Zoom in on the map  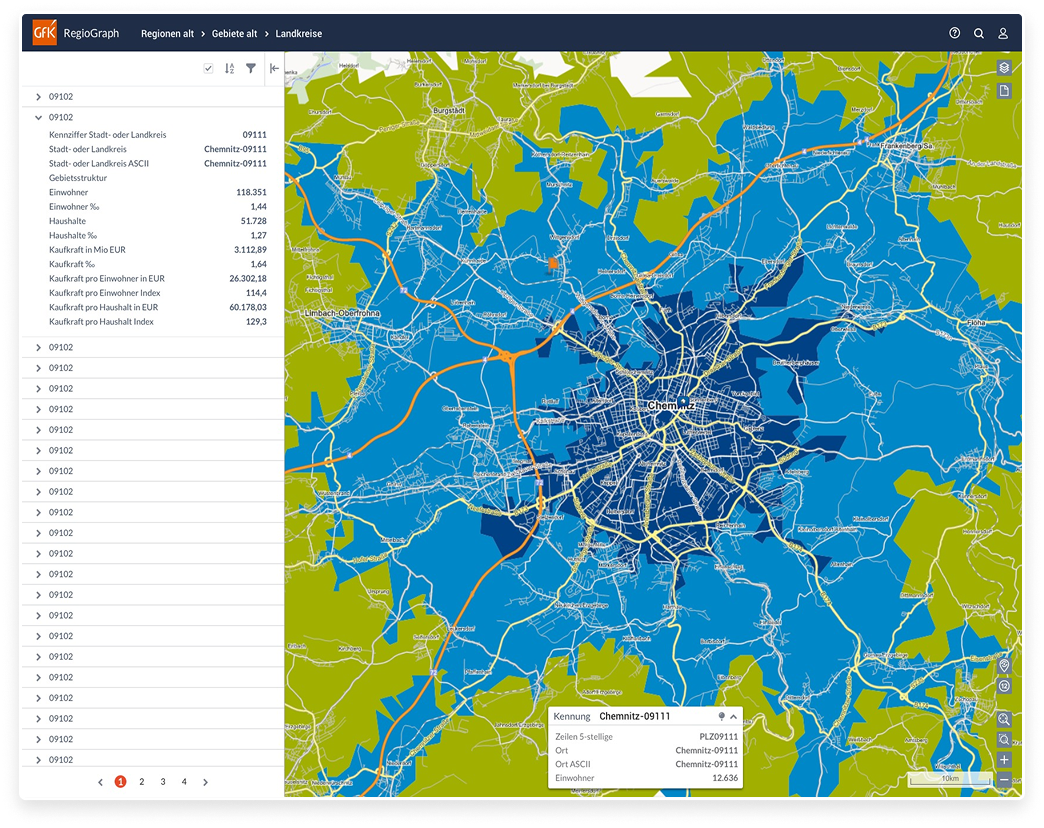tap(1004, 760)
